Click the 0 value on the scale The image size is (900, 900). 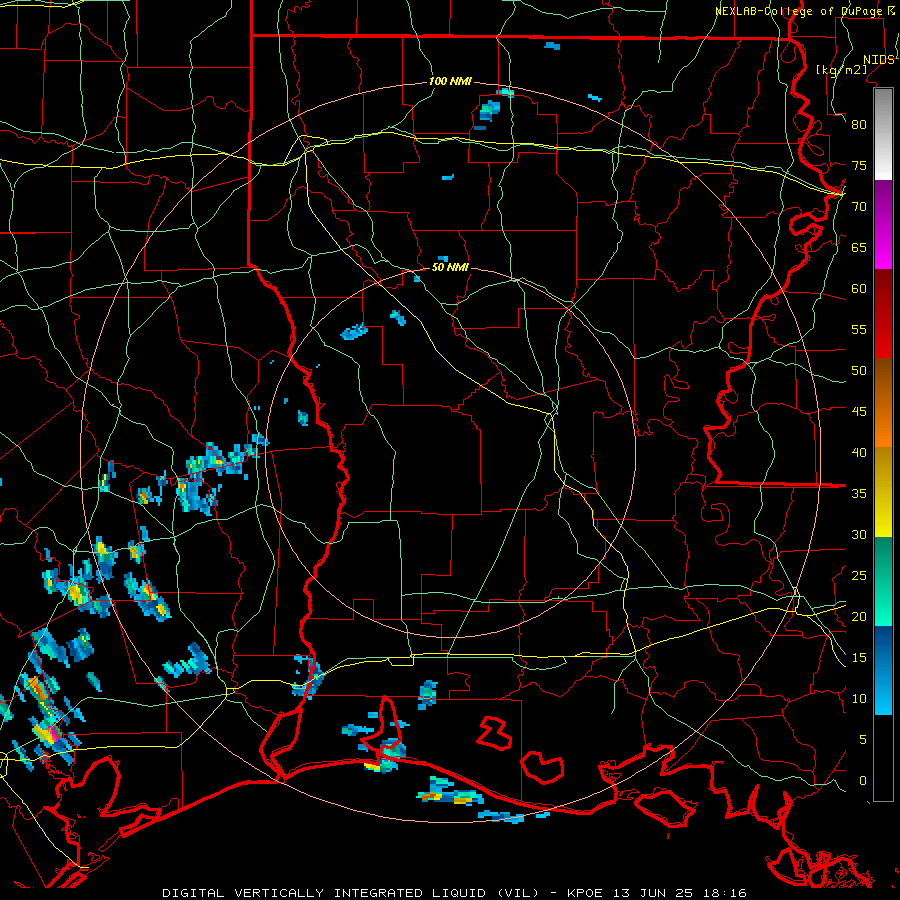tap(863, 781)
